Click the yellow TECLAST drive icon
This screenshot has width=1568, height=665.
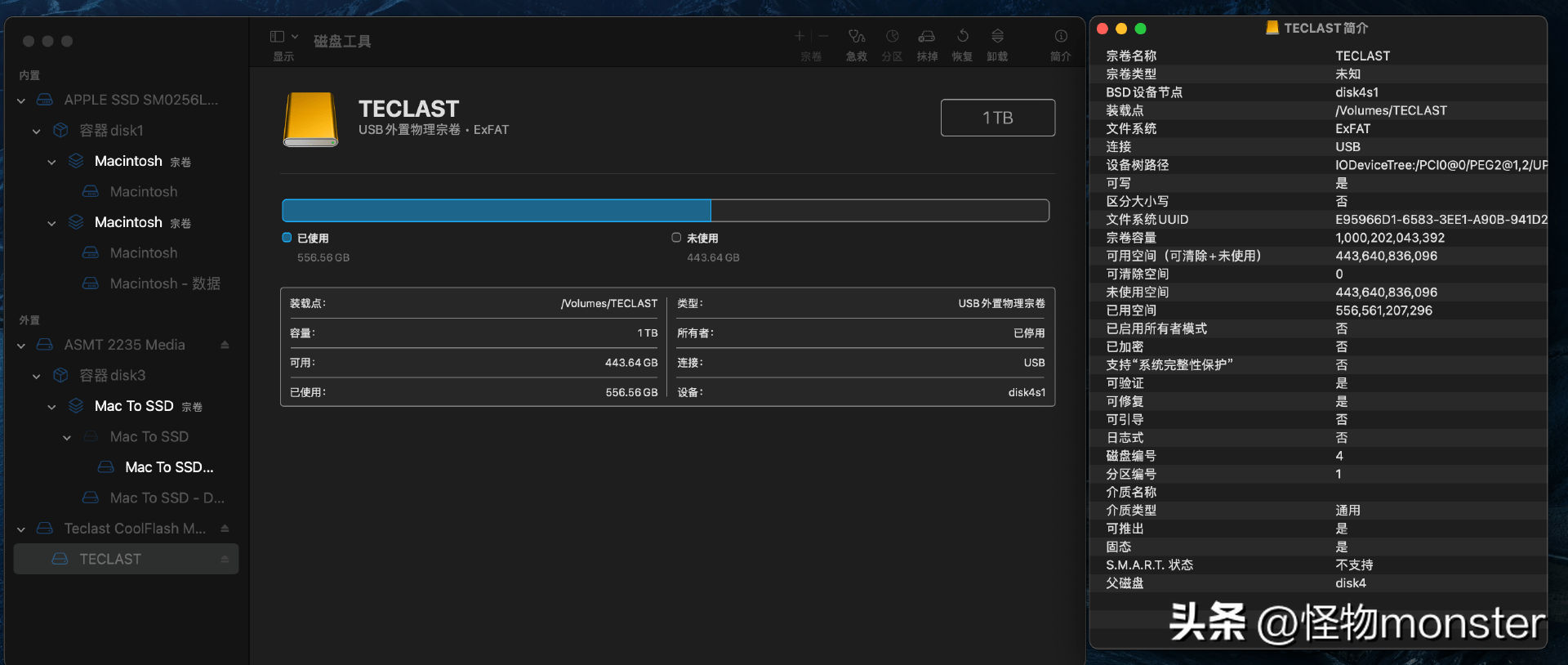310,119
